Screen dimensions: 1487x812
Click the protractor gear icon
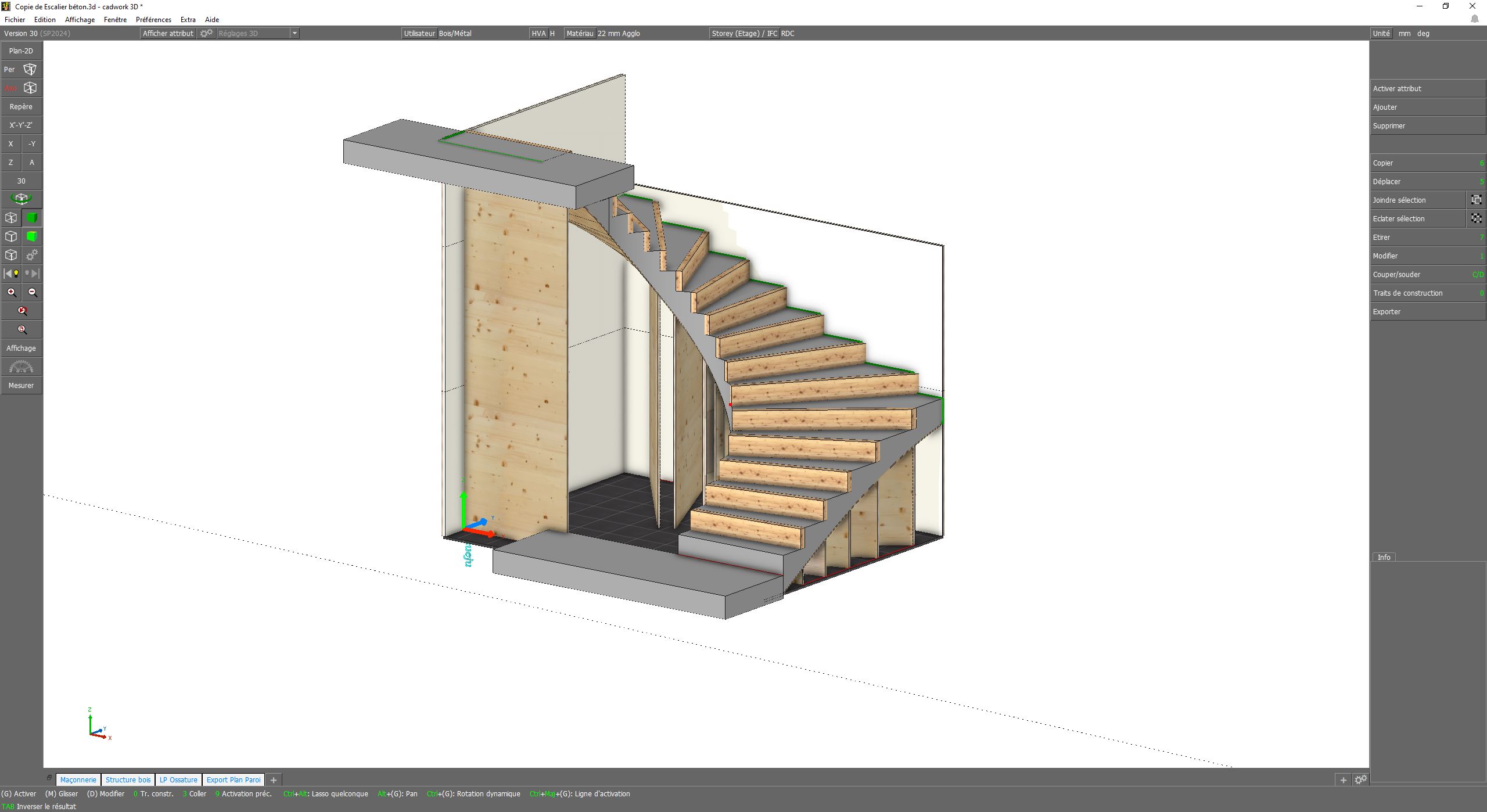pos(21,367)
